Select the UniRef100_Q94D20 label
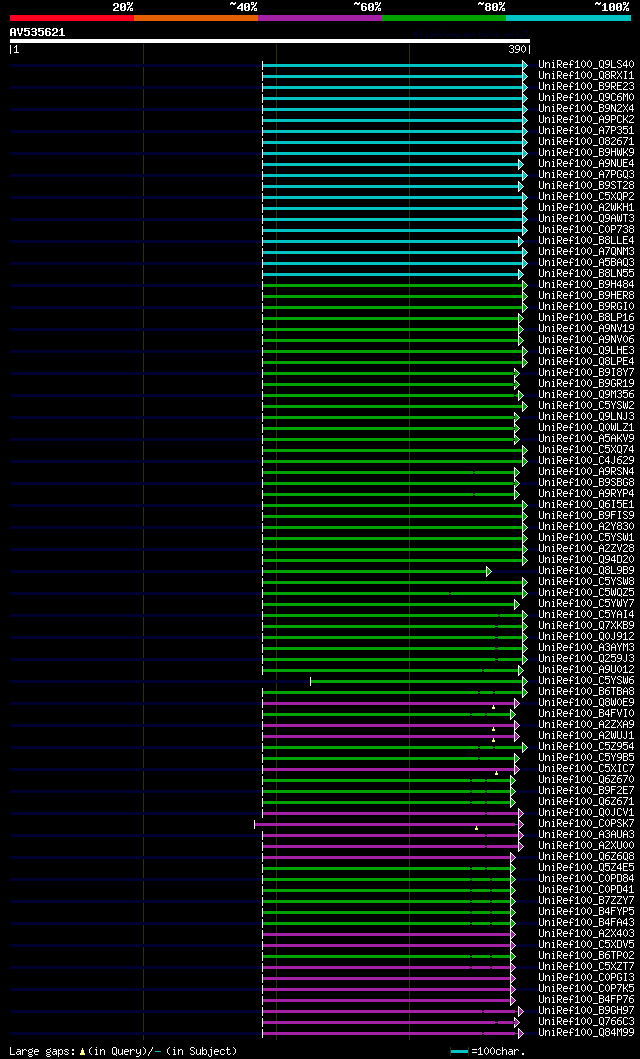Viewport: 640px width, 1059px height. [x=587, y=560]
